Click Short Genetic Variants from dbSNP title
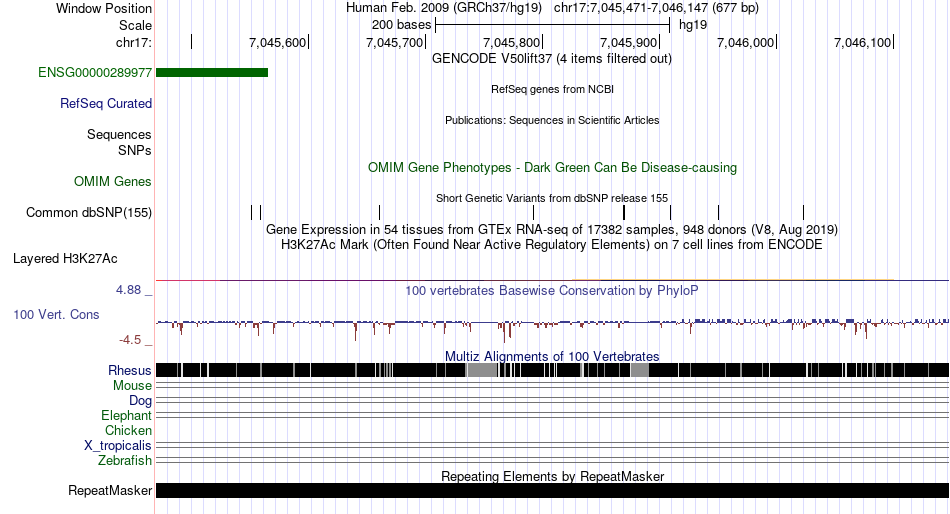Image resolution: width=950 pixels, height=514 pixels. pyautogui.click(x=552, y=198)
